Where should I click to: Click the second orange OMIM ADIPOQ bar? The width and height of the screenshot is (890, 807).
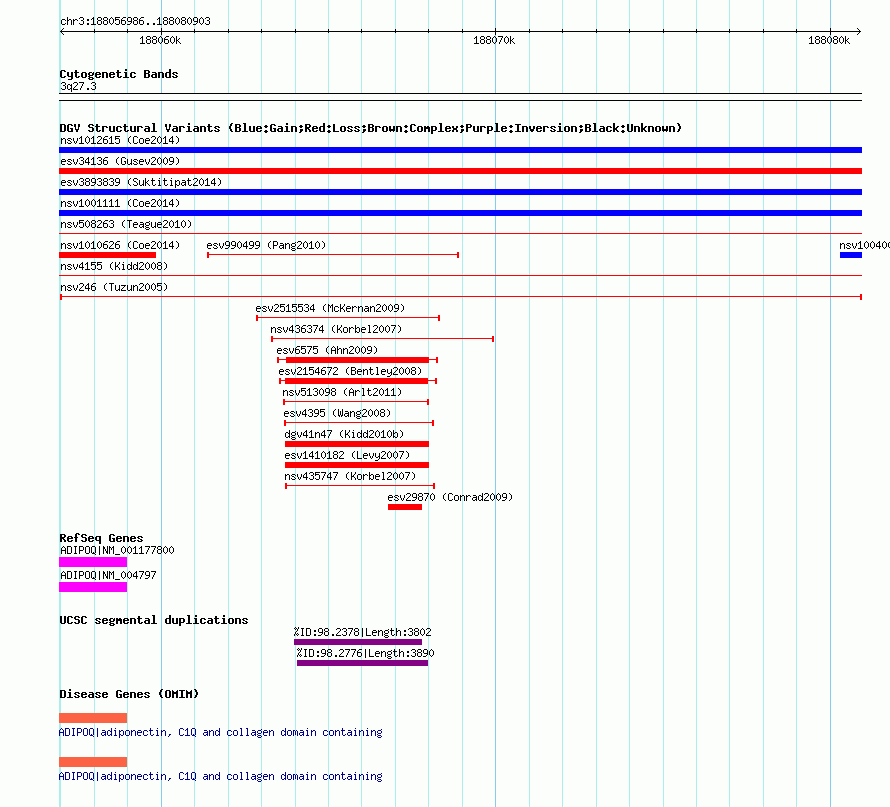pos(93,762)
